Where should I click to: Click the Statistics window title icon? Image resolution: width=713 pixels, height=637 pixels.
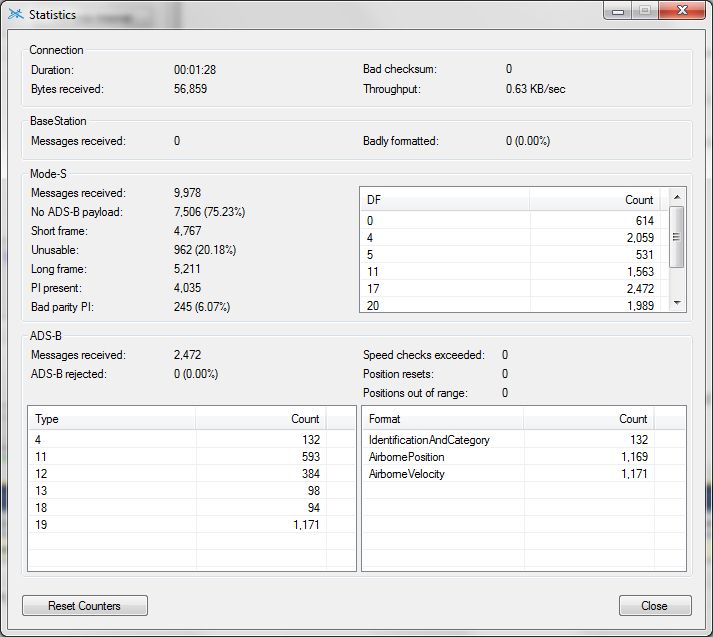tap(15, 15)
